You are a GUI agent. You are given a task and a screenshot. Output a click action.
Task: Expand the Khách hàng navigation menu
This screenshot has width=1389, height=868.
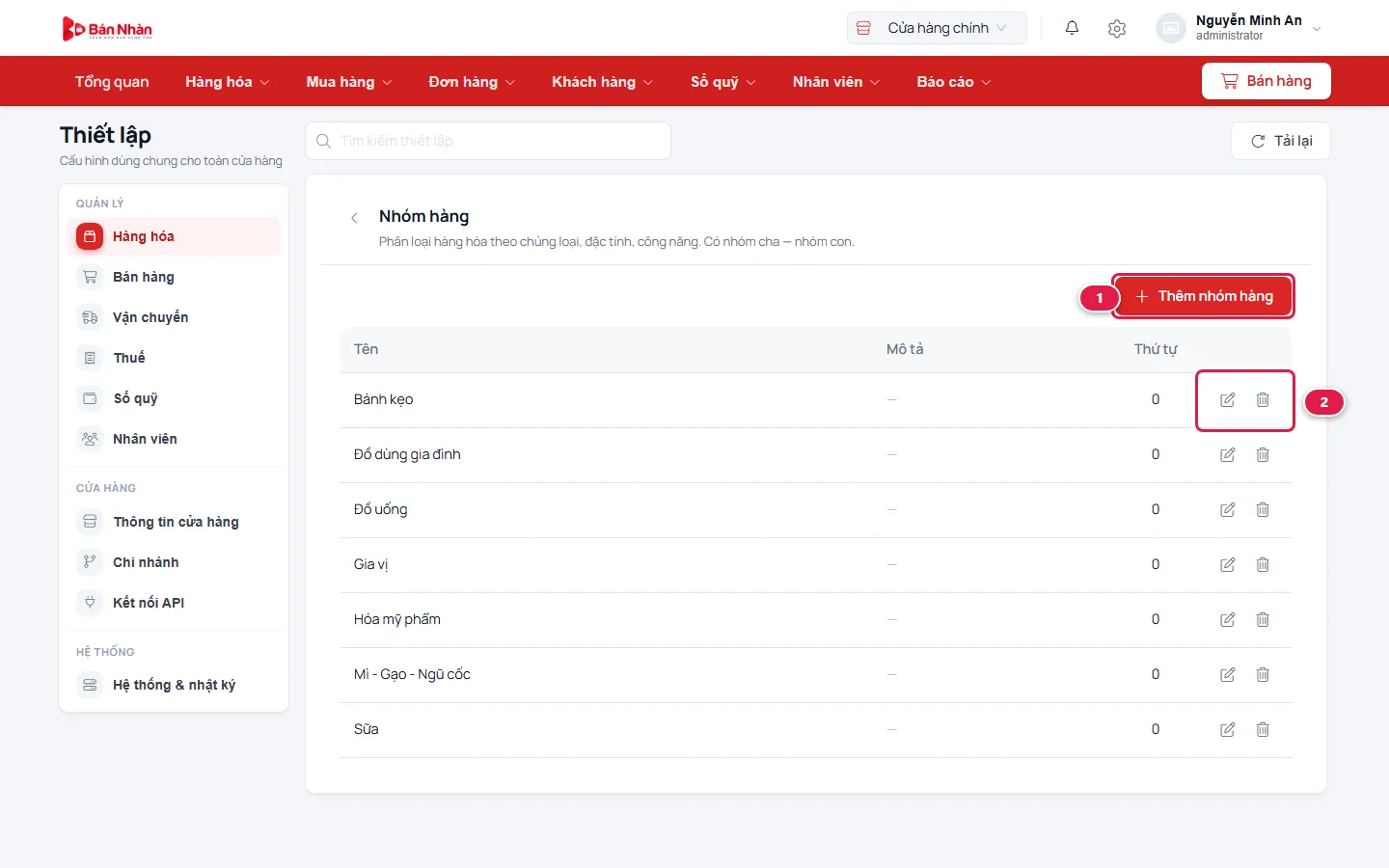tap(603, 82)
